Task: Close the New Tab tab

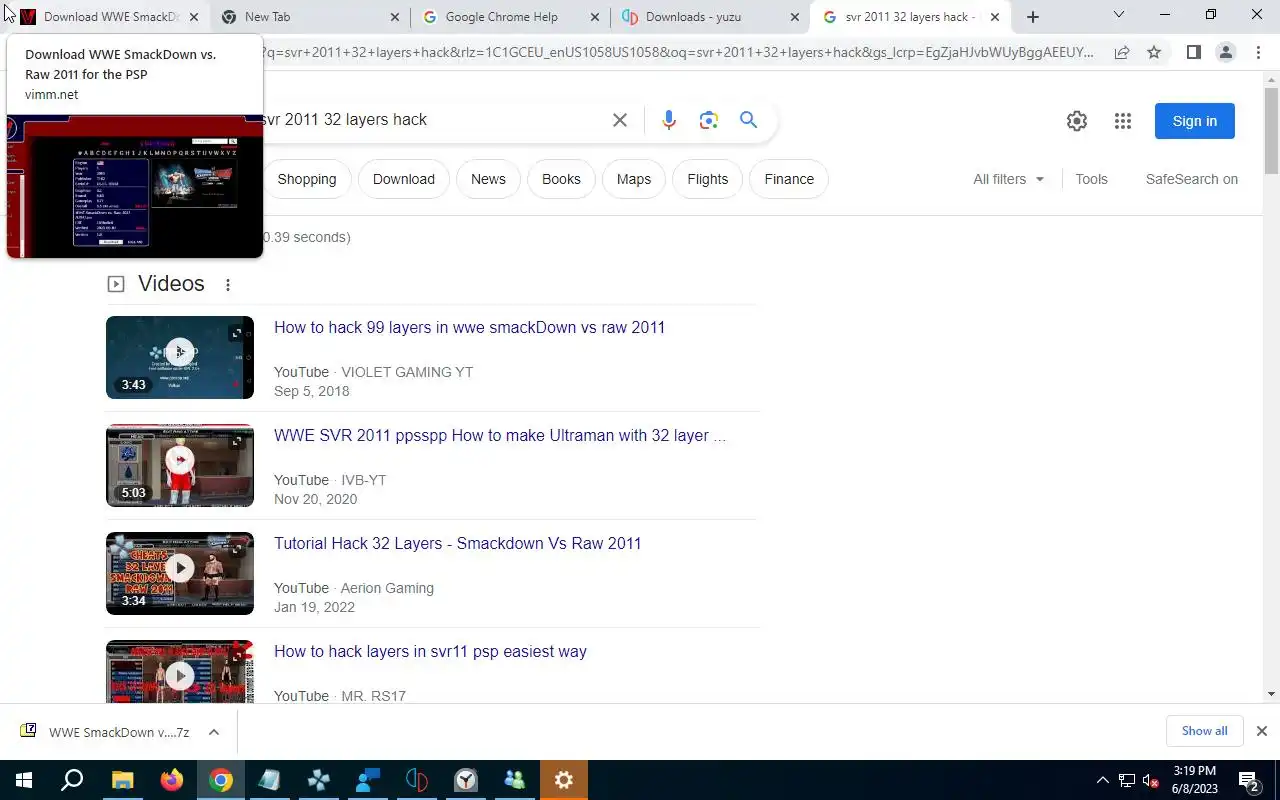Action: [394, 17]
